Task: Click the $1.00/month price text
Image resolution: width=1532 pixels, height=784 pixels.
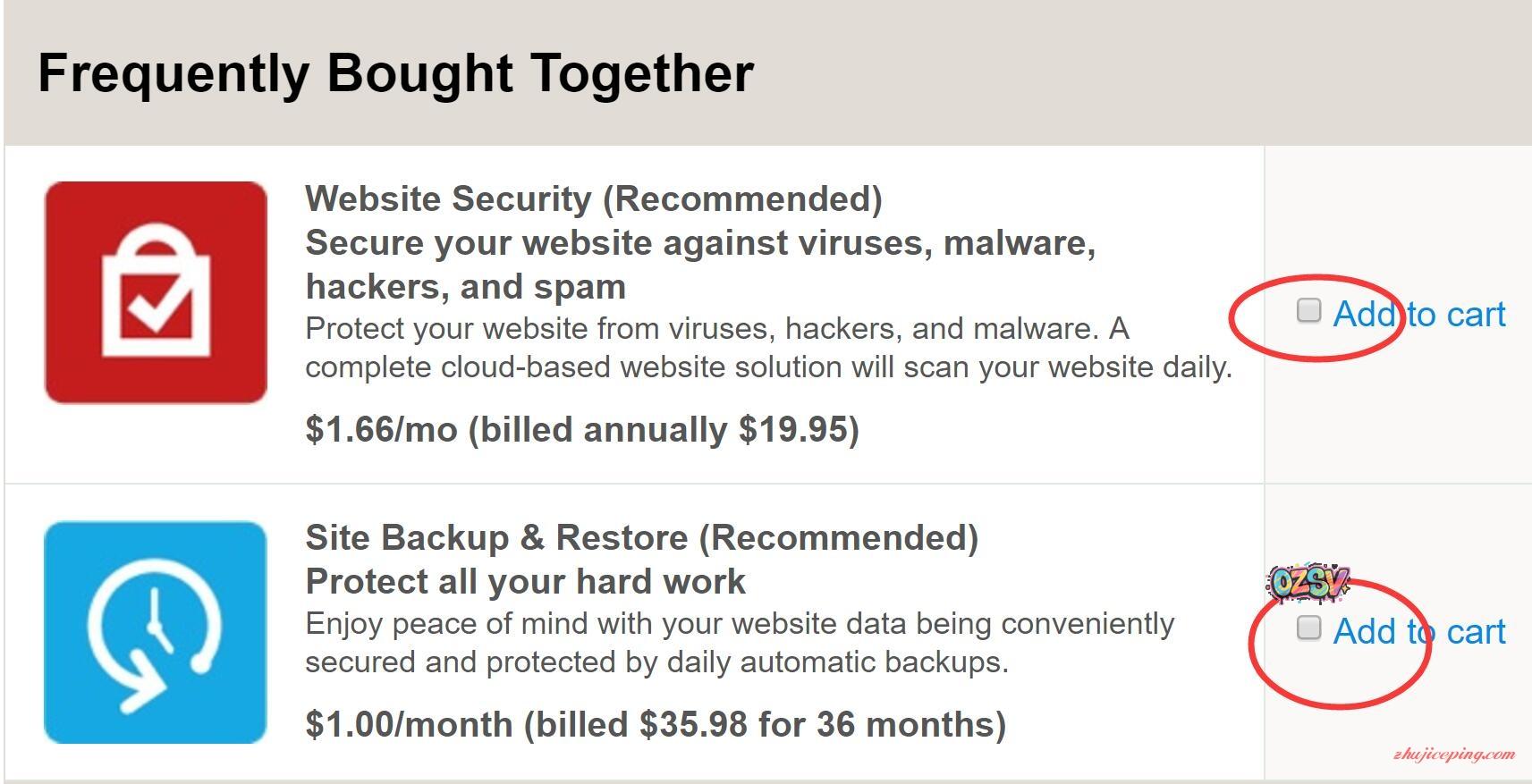Action: (409, 724)
